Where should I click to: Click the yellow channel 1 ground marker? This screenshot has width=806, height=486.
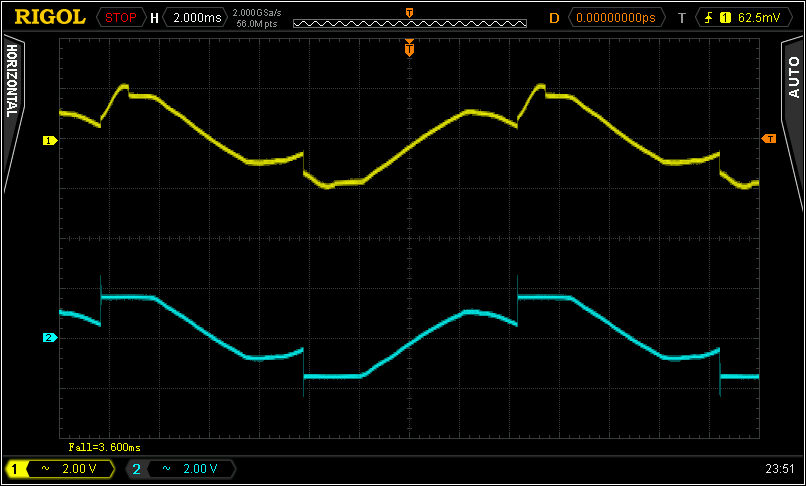pyautogui.click(x=47, y=141)
